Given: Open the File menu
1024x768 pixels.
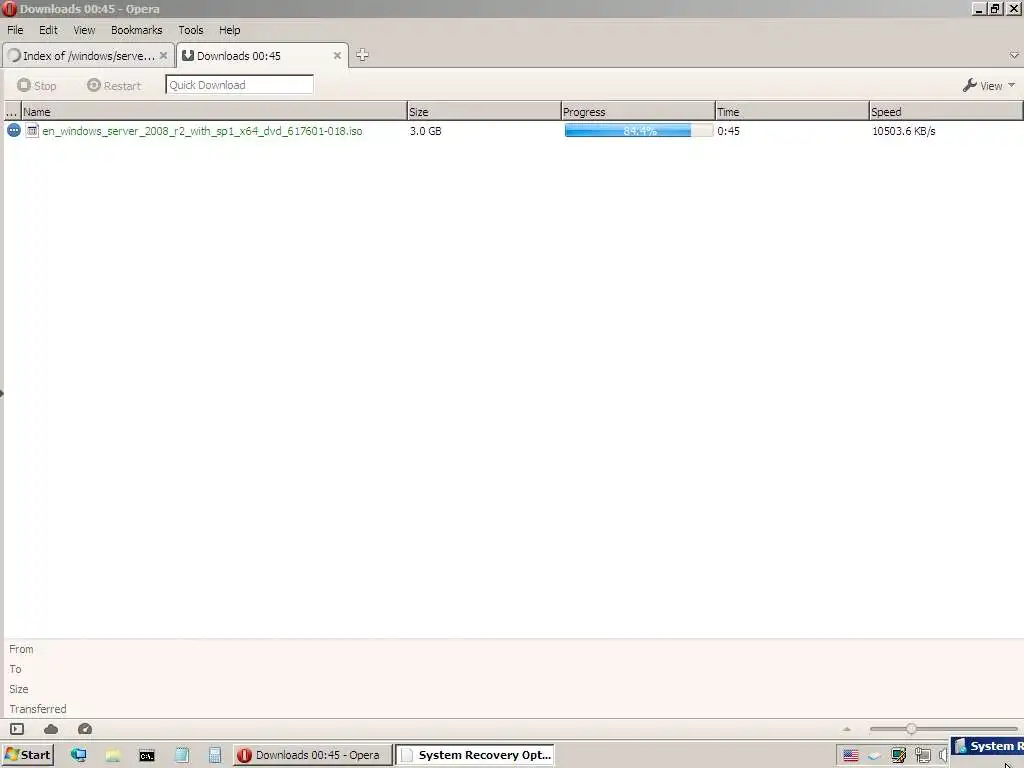Looking at the screenshot, I should [x=15, y=30].
